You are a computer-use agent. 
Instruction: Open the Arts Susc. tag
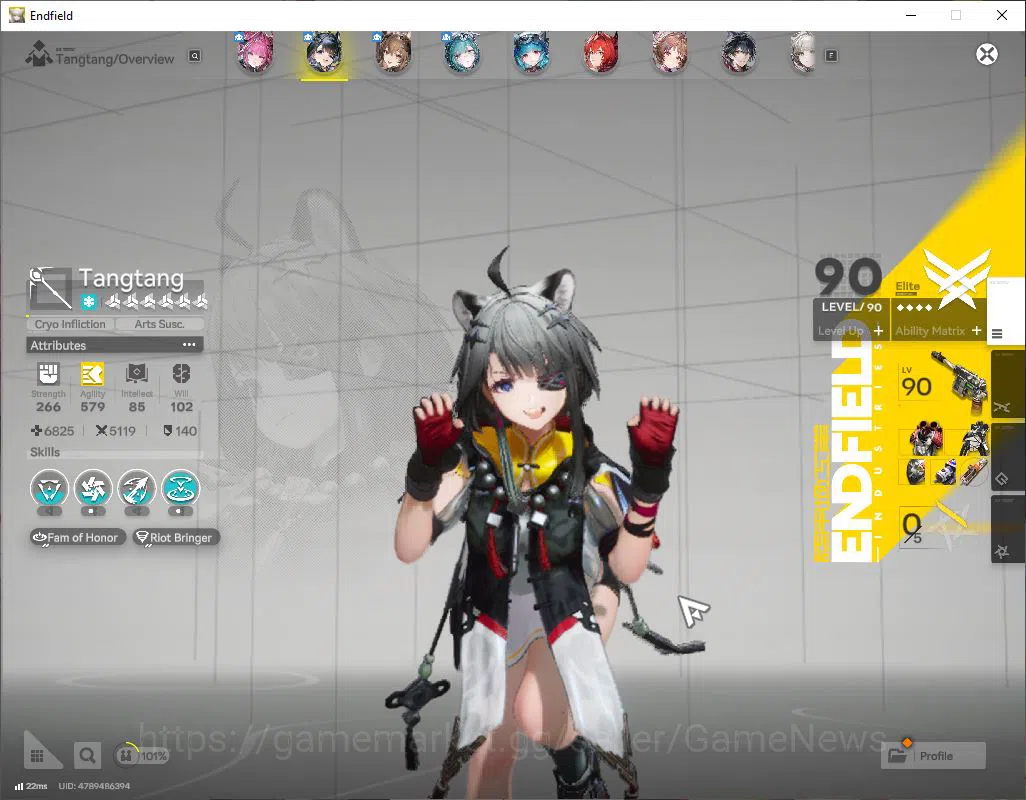(159, 324)
